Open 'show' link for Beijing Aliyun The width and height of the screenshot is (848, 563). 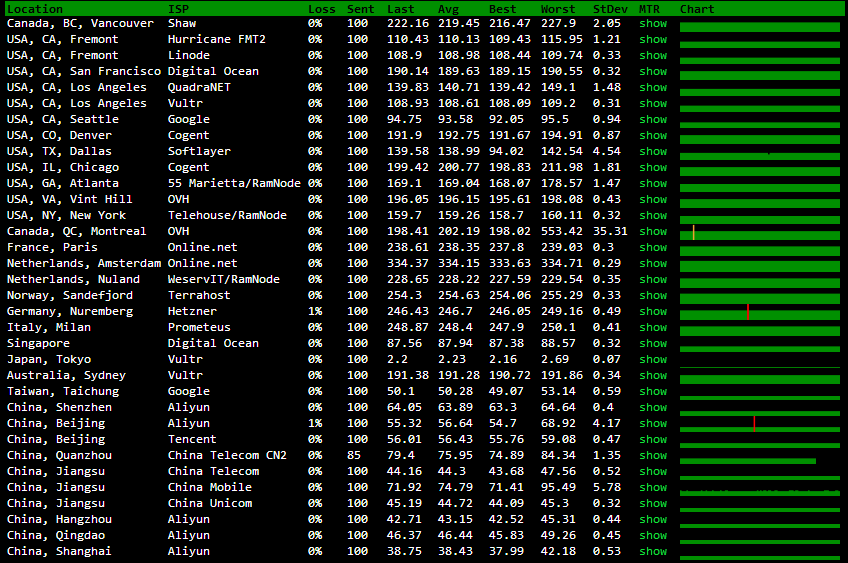[x=653, y=423]
